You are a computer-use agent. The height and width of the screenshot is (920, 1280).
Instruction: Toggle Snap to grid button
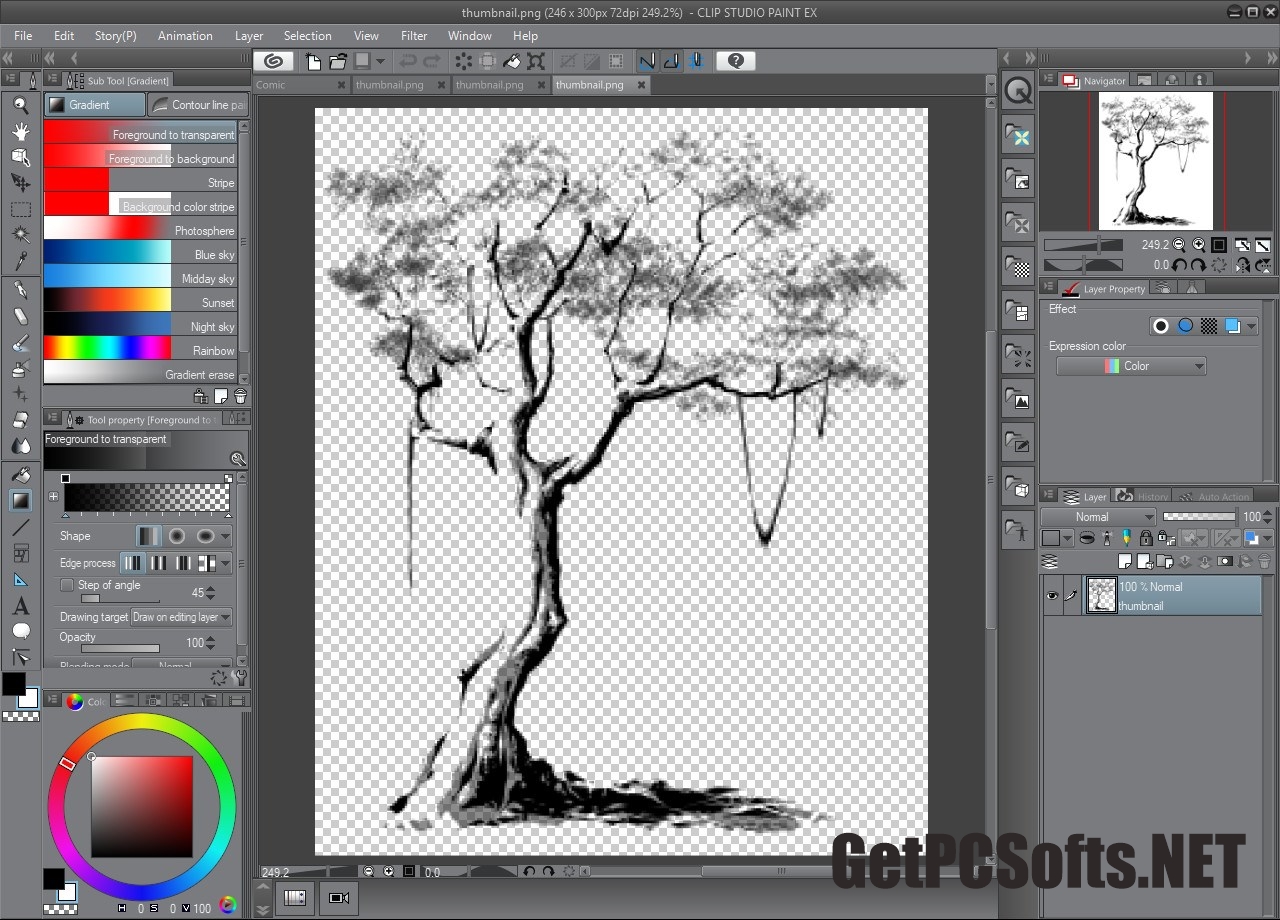coord(695,61)
